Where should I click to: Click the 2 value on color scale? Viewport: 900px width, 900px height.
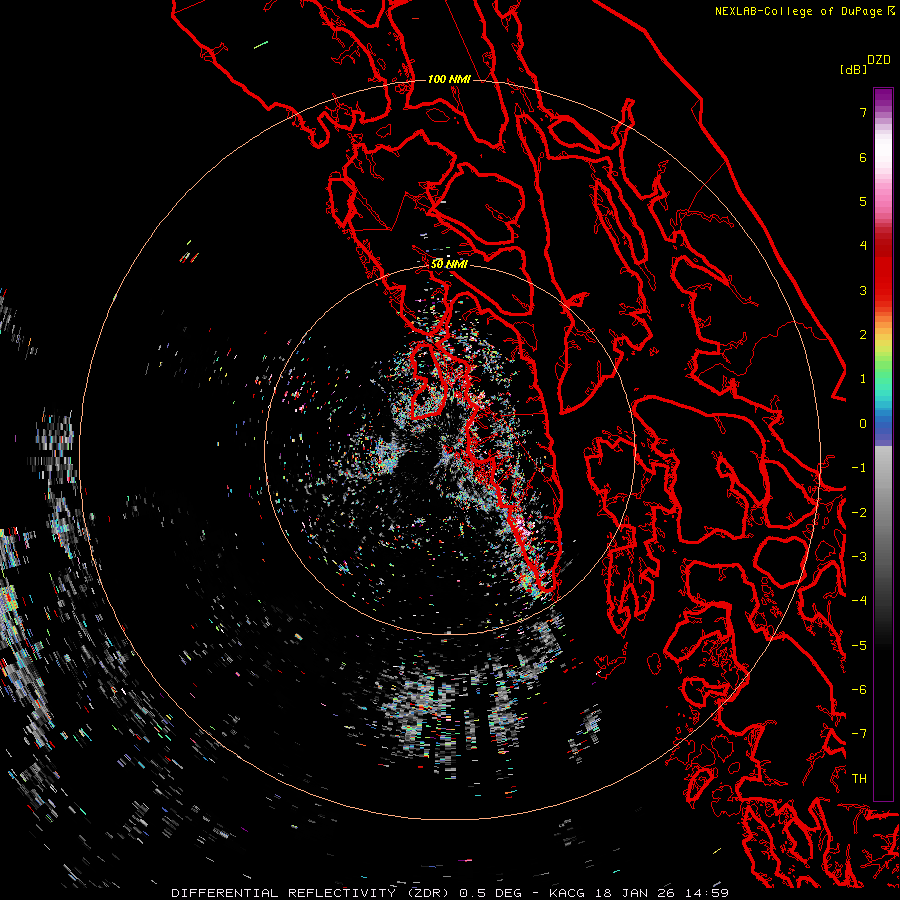click(863, 335)
